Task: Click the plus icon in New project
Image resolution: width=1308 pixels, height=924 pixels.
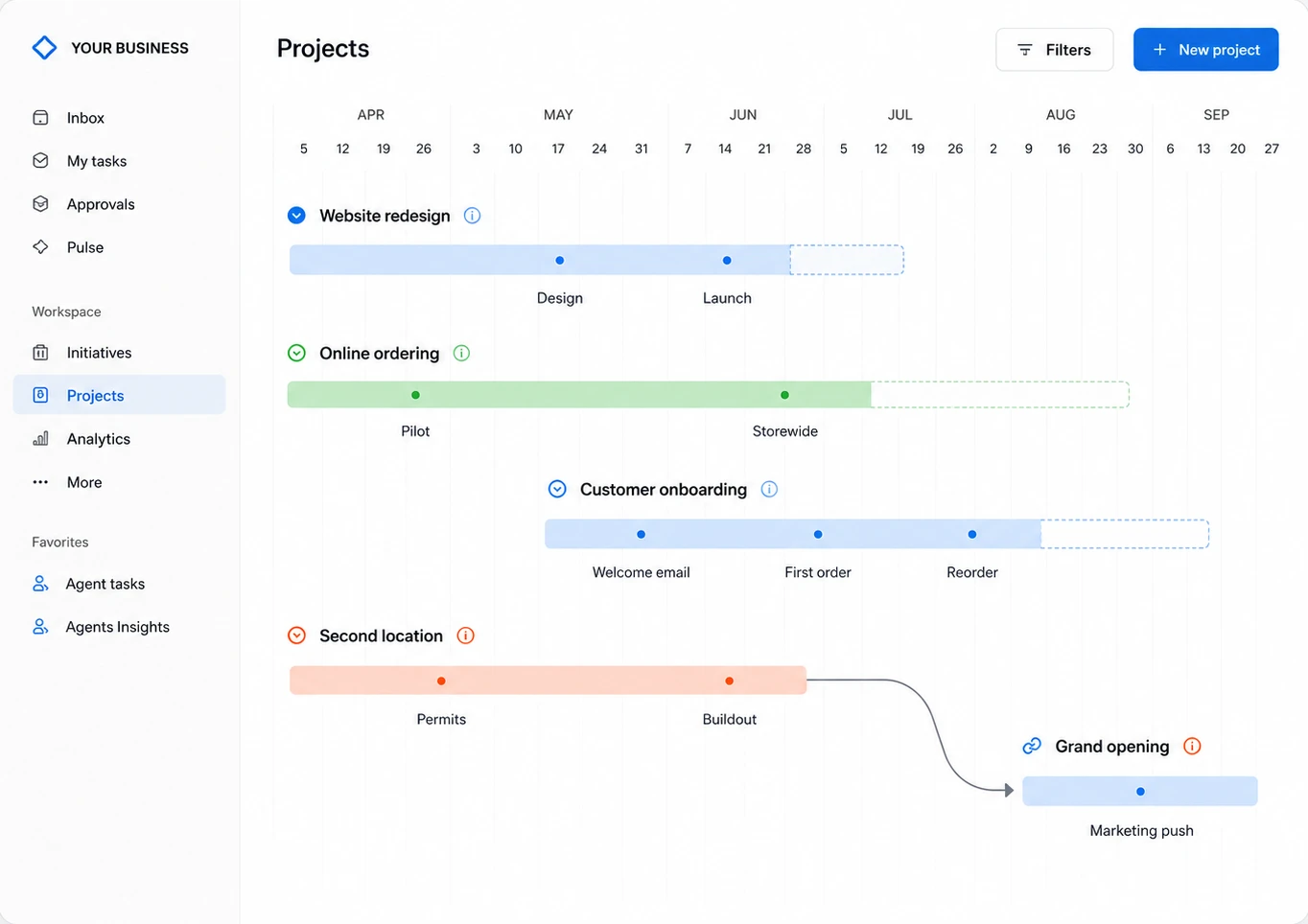Action: click(x=1159, y=50)
